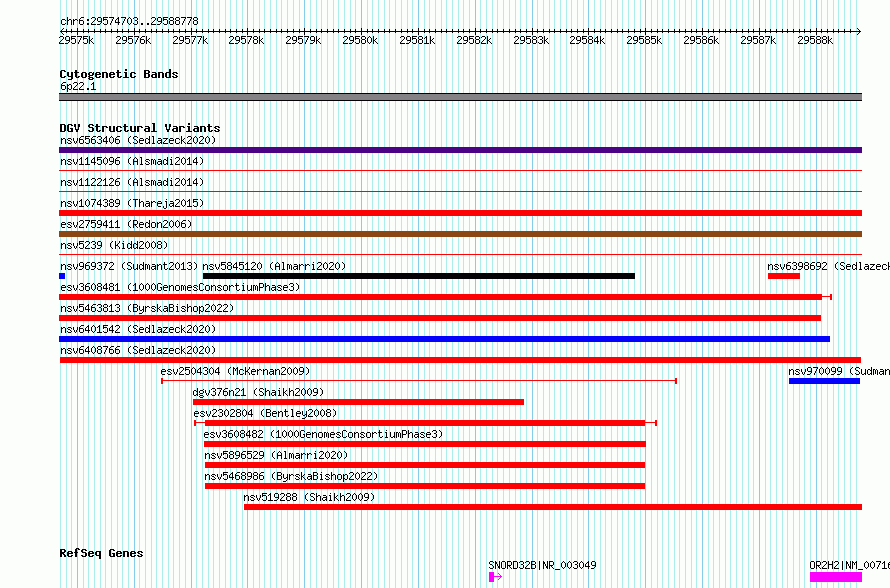Click the RefSeq Genes track title
The image size is (890, 588).
(x=101, y=553)
